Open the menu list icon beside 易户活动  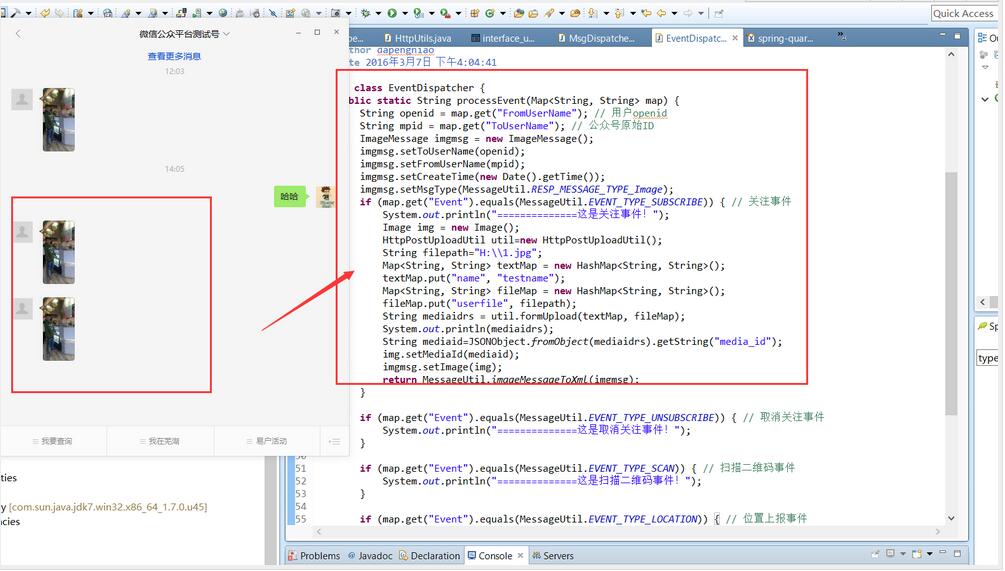(x=334, y=441)
